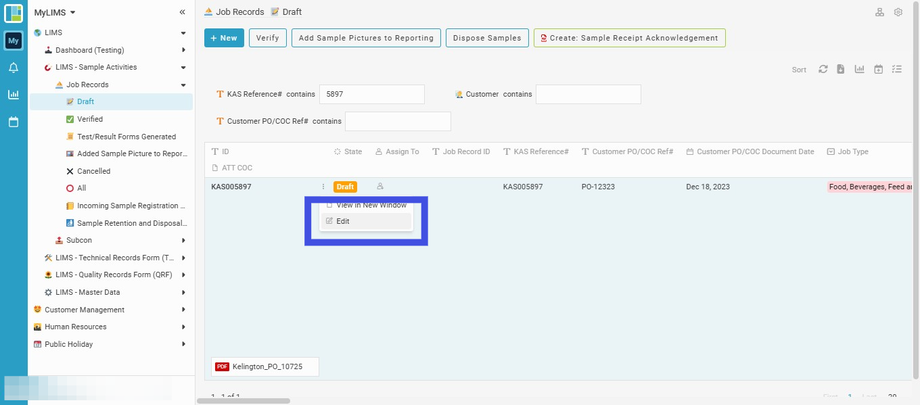Click the Assign To column header
Screen dimensions: 920x405
tap(397, 151)
